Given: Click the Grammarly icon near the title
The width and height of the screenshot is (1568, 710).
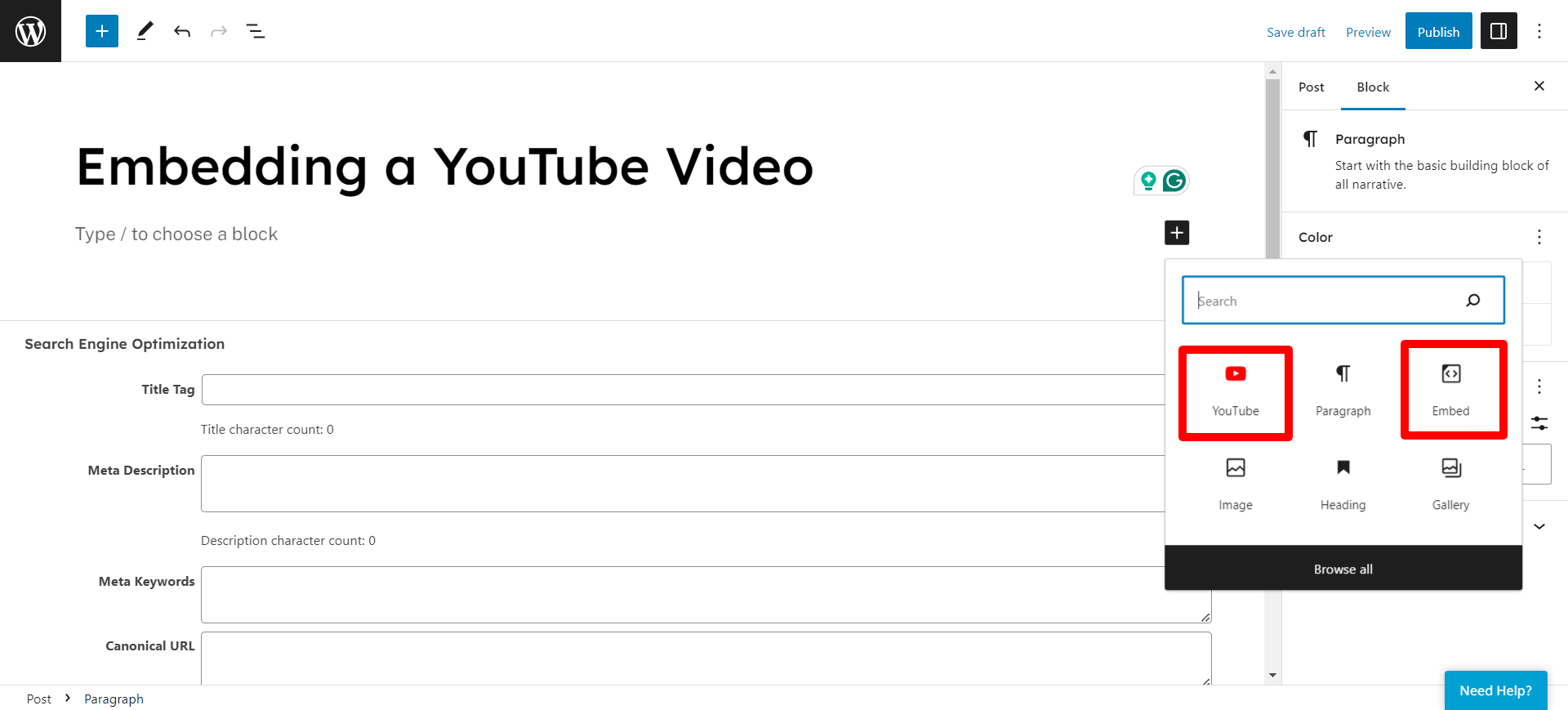Looking at the screenshot, I should tap(1174, 181).
